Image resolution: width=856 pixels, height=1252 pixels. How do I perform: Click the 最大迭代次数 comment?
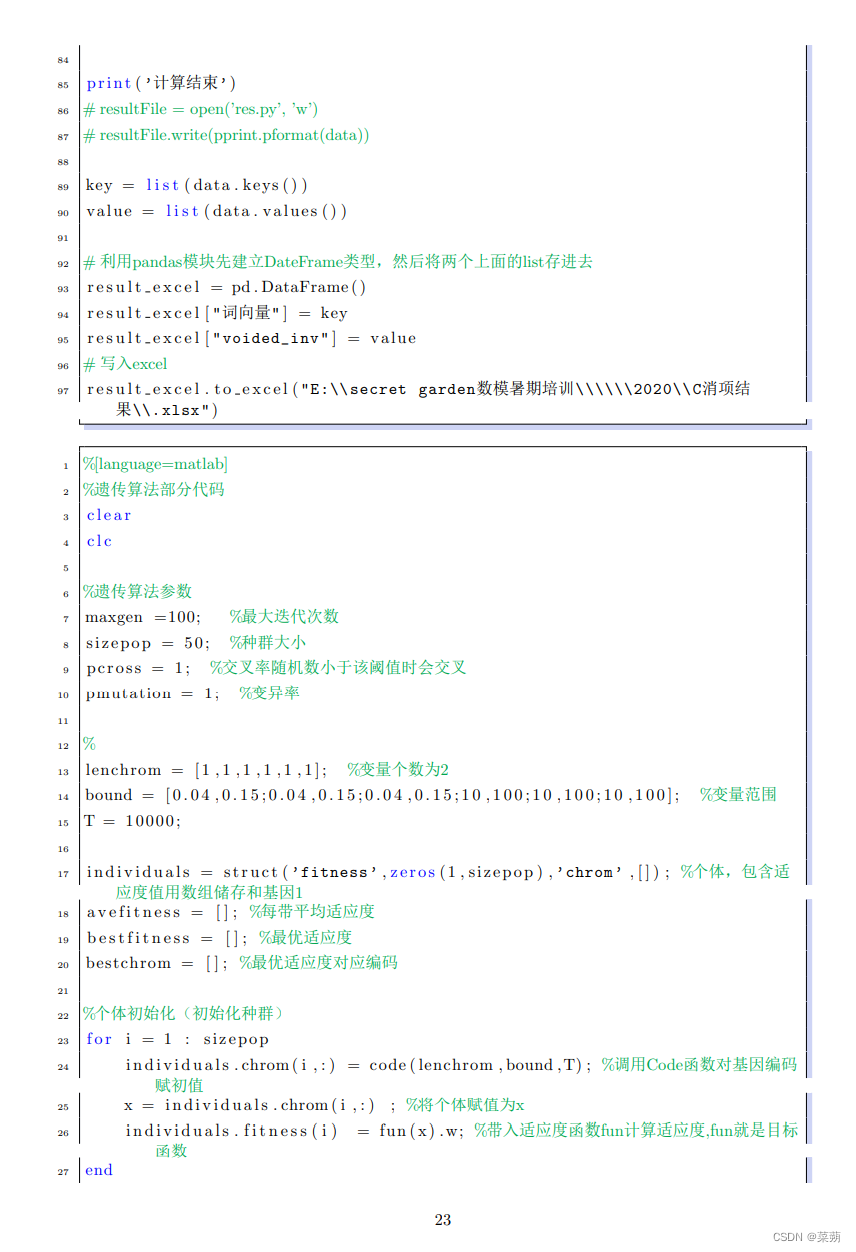pos(284,617)
